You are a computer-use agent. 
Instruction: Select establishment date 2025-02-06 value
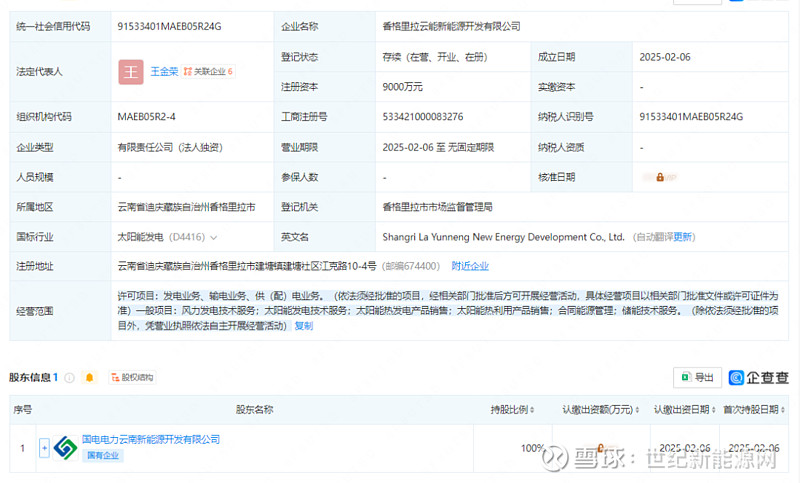coord(665,57)
